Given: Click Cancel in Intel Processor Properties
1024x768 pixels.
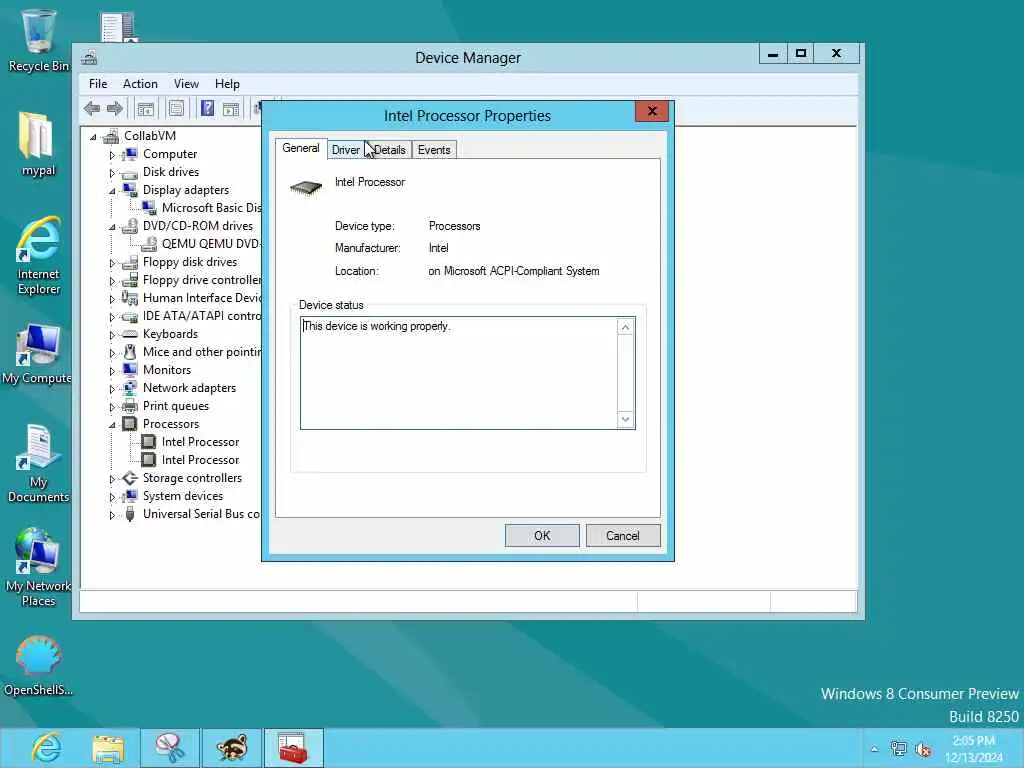Looking at the screenshot, I should pos(623,536).
